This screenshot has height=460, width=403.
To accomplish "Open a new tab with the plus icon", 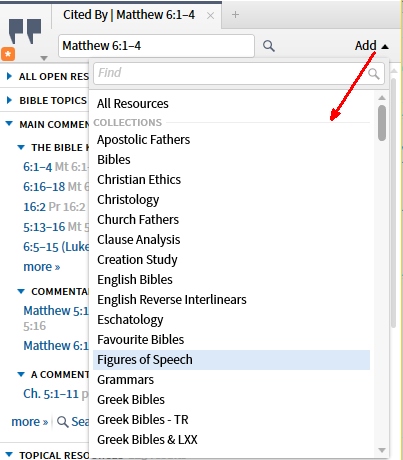I will 235,15.
